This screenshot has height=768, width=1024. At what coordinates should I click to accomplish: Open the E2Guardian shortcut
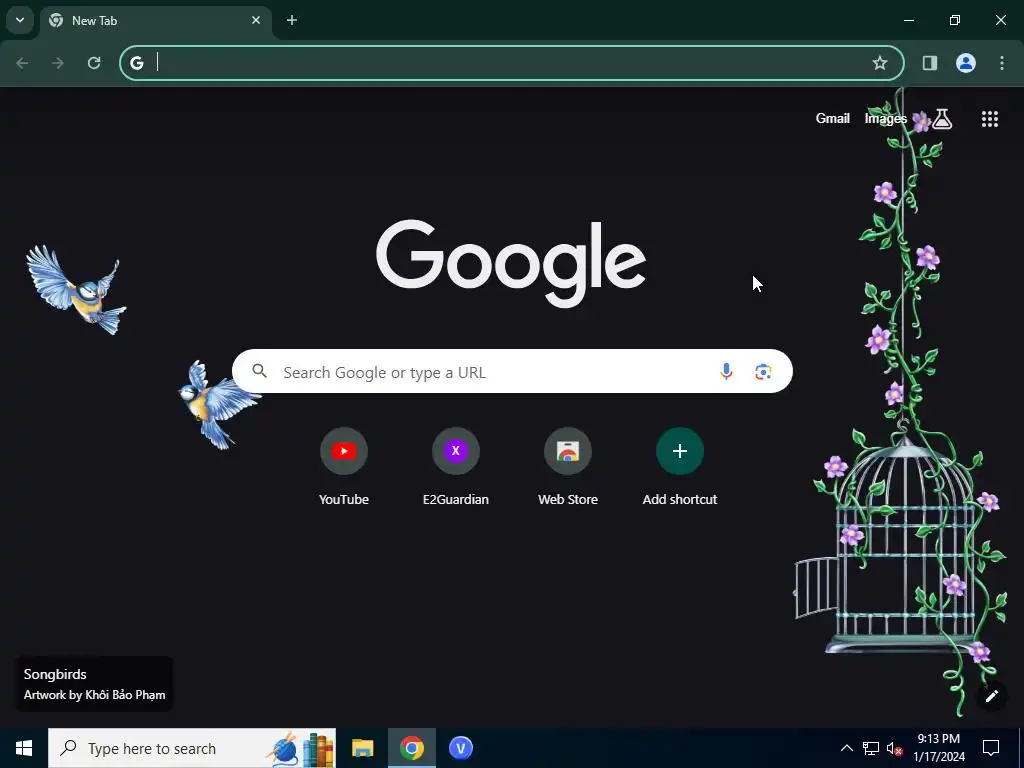coord(456,468)
